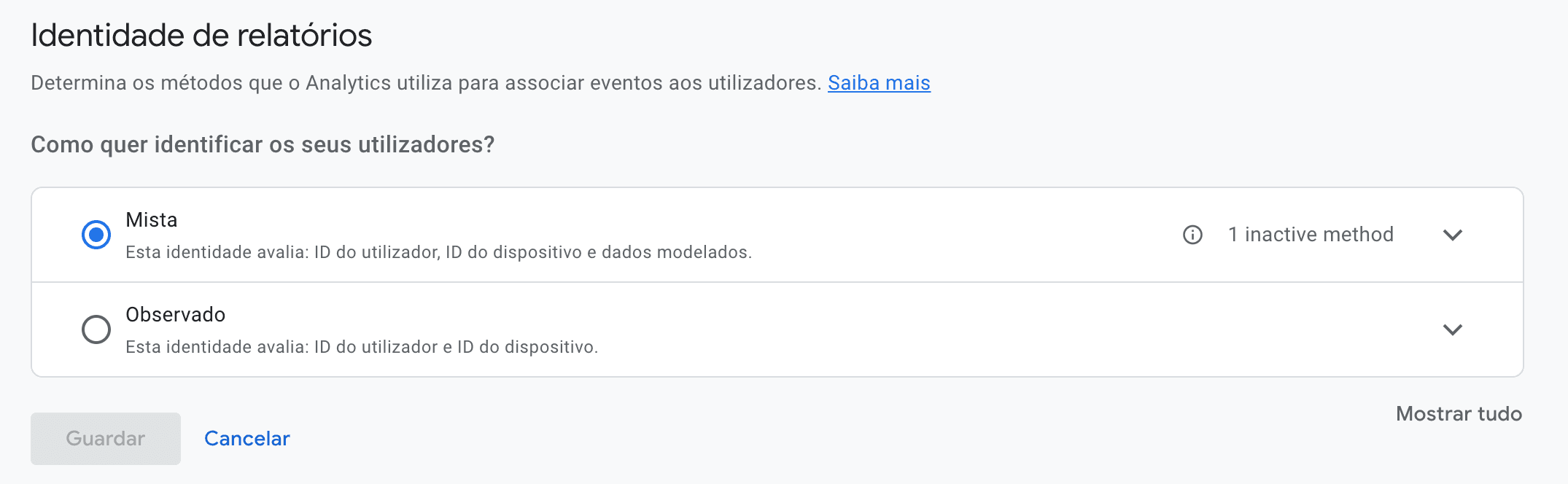Click the Observado label text
Screen dimensions: 1568x484
176,314
